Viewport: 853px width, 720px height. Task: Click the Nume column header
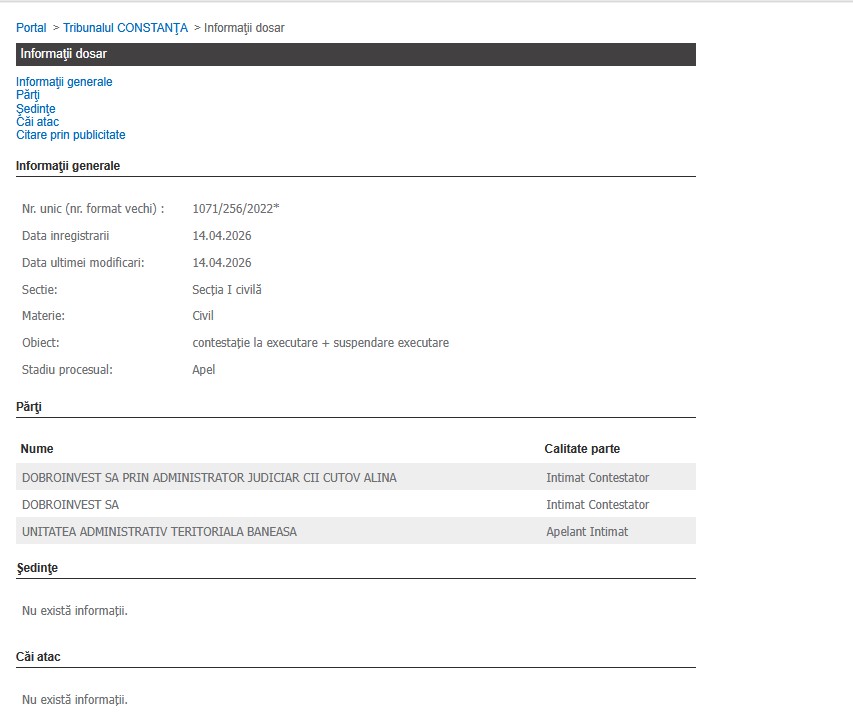(x=37, y=449)
